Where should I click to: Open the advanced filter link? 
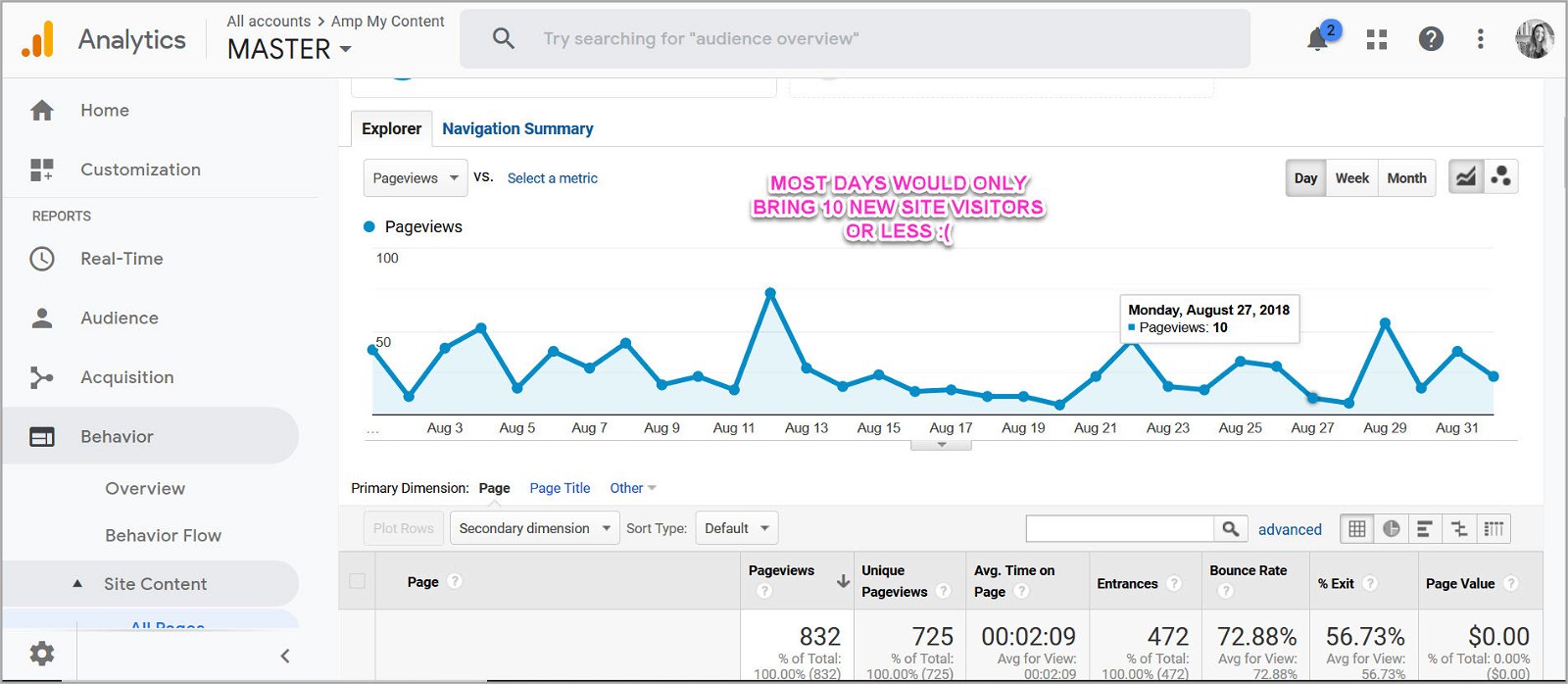[x=1290, y=529]
